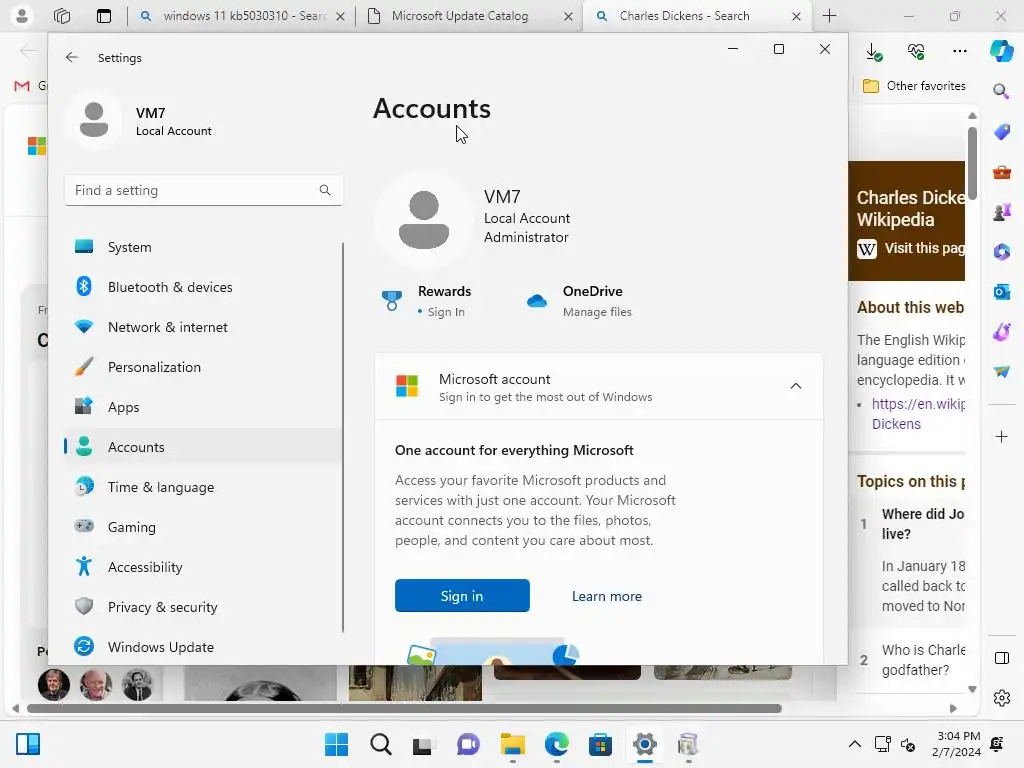Select Apps in the Settings sidebar
This screenshot has width=1024, height=768.
tap(203, 407)
